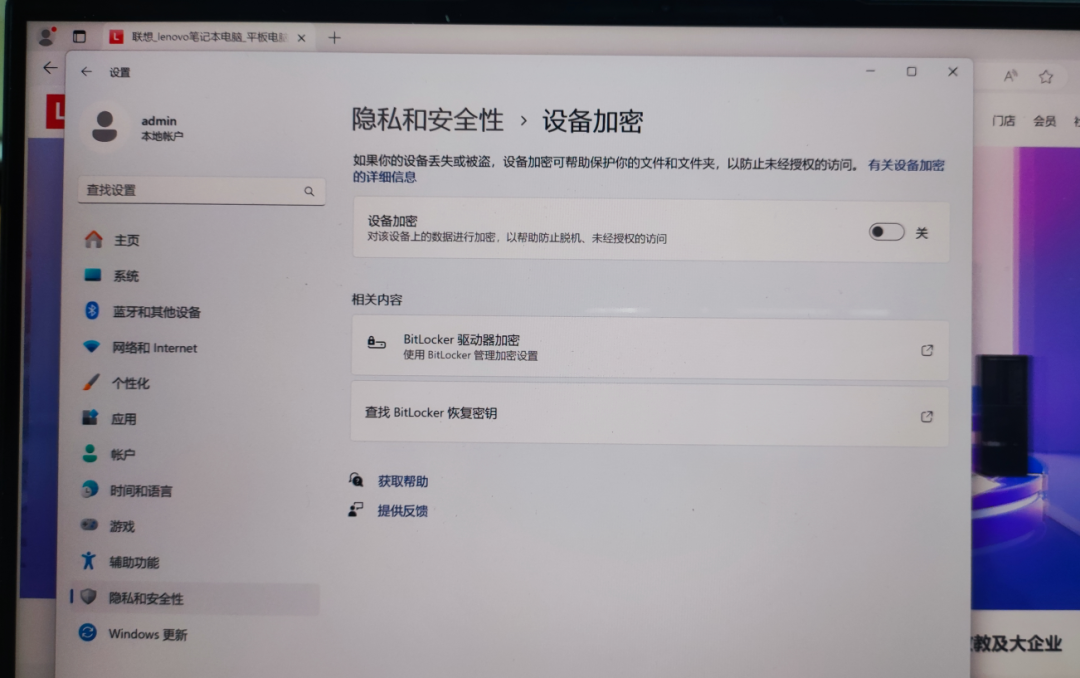Screen dimensions: 1080x678
Task: Open 系统 settings via monitor icon
Action: [x=93, y=275]
